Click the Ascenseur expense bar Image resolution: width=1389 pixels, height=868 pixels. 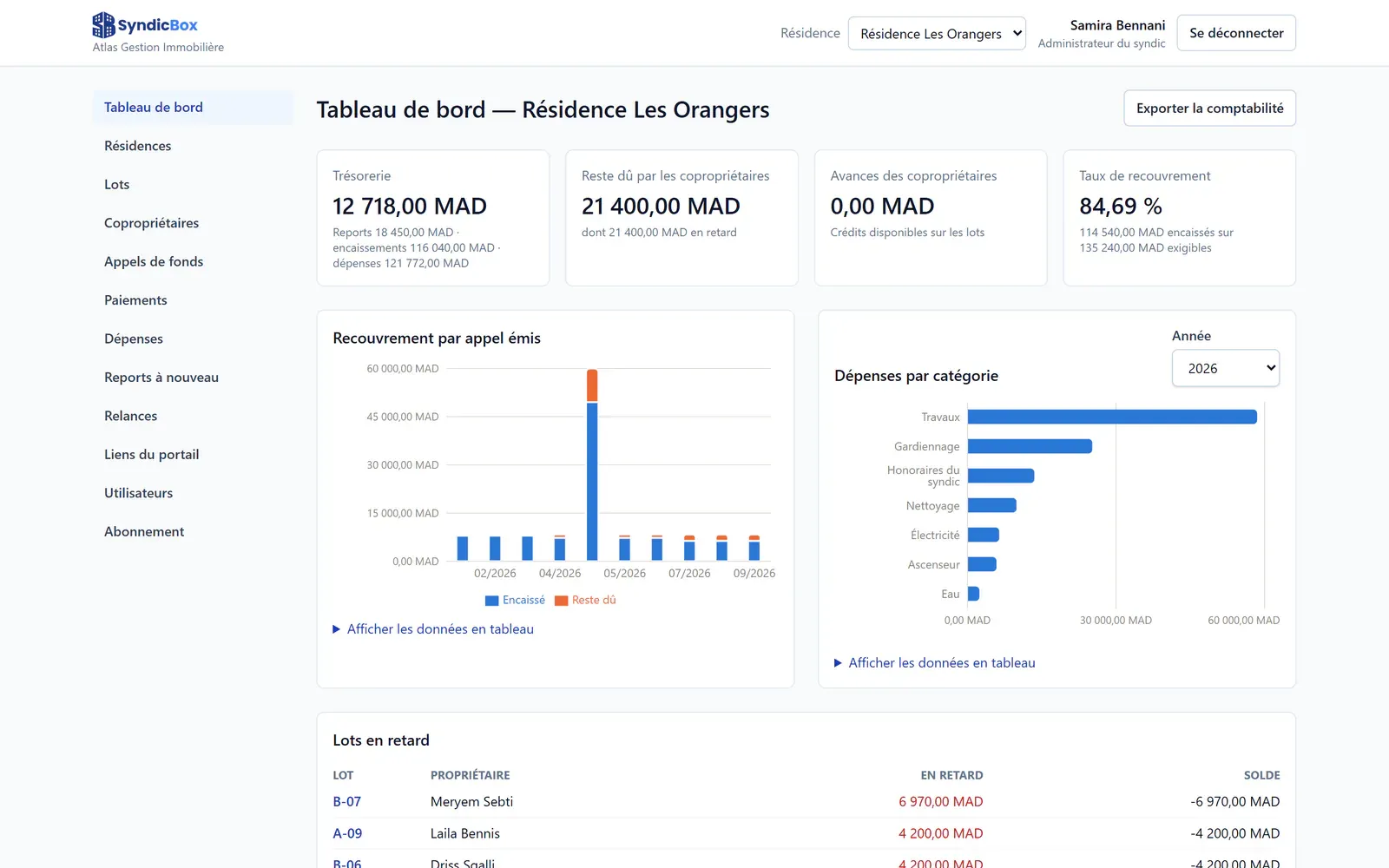pos(982,564)
